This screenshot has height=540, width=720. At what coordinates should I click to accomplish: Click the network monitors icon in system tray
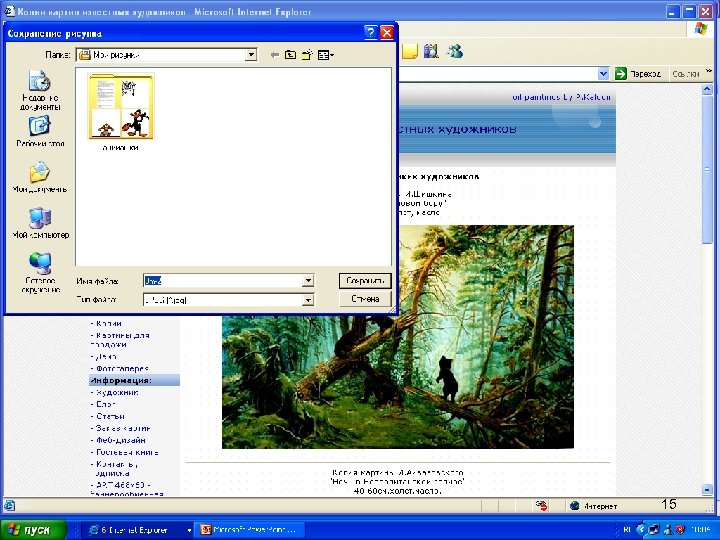coord(655,530)
